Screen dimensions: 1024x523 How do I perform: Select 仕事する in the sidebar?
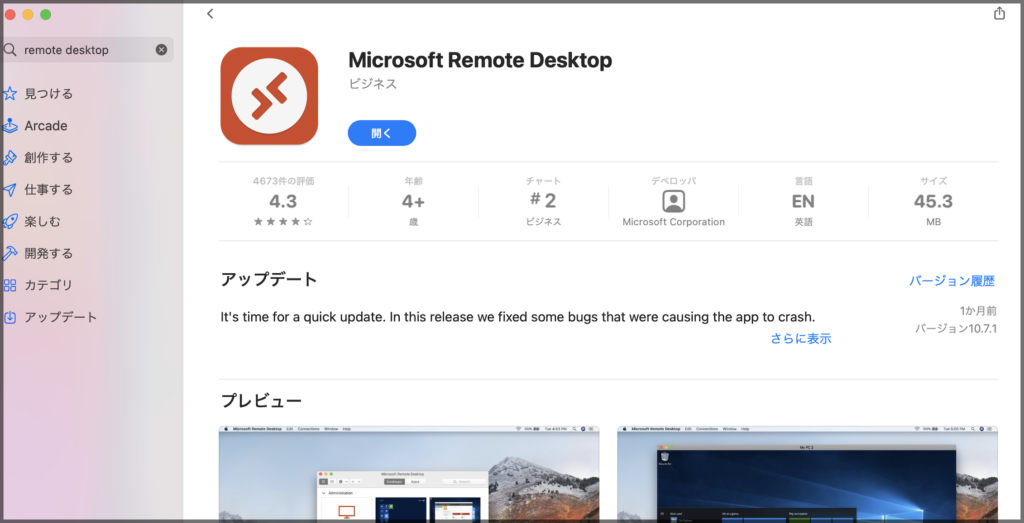tap(48, 189)
